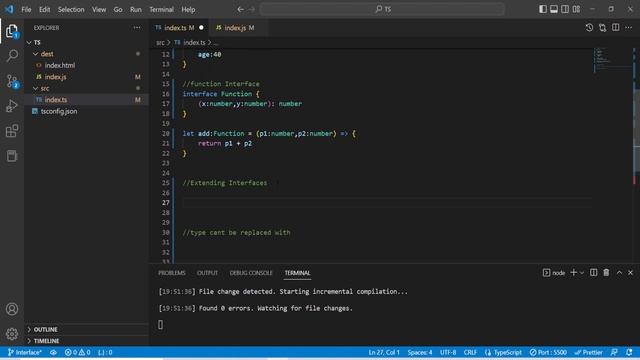Viewport: 640px width, 360px height.
Task: Click Open Changes icon in editor toolbar
Action: pyautogui.click(x=602, y=28)
